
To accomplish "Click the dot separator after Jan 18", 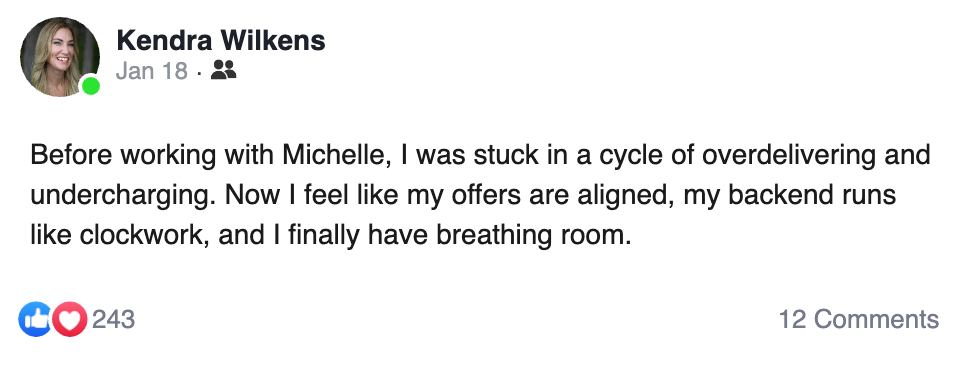I will coord(199,73).
